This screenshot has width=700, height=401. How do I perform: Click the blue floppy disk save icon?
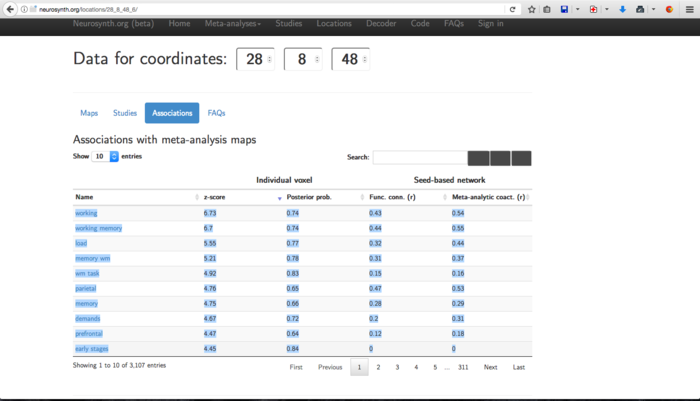565,9
